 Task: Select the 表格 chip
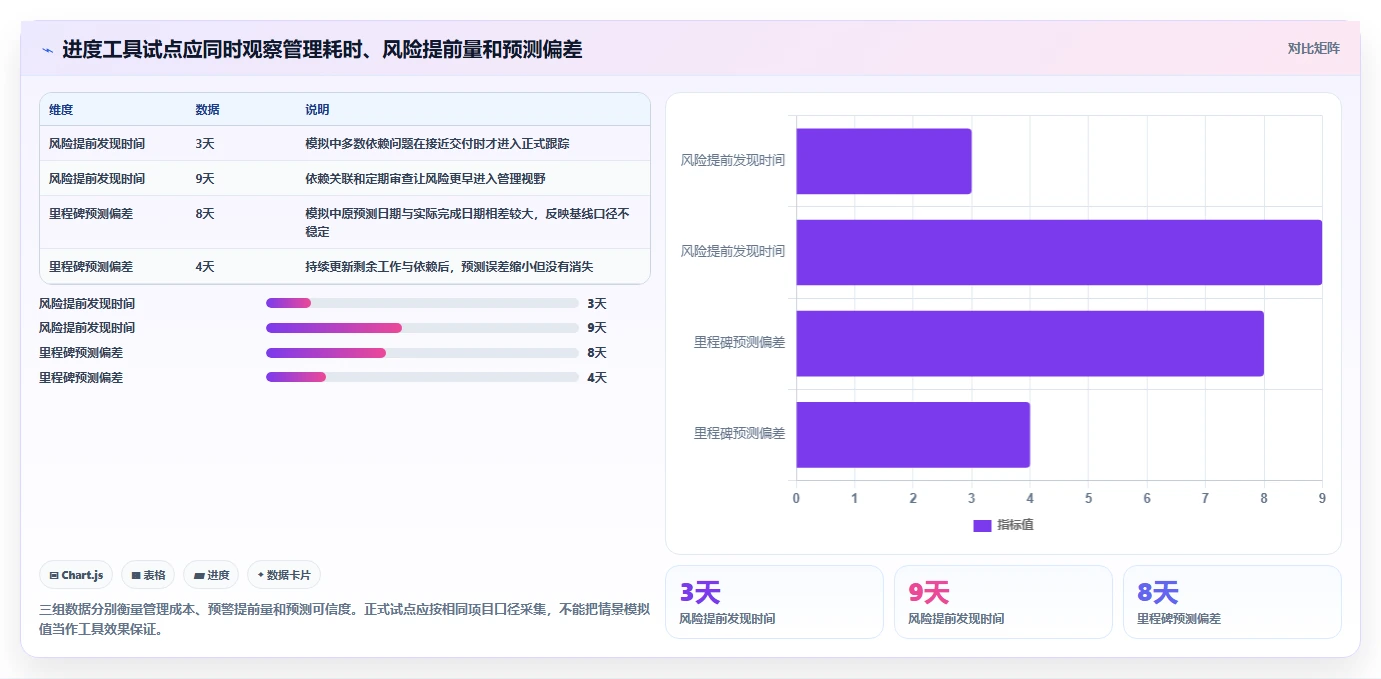coord(148,575)
